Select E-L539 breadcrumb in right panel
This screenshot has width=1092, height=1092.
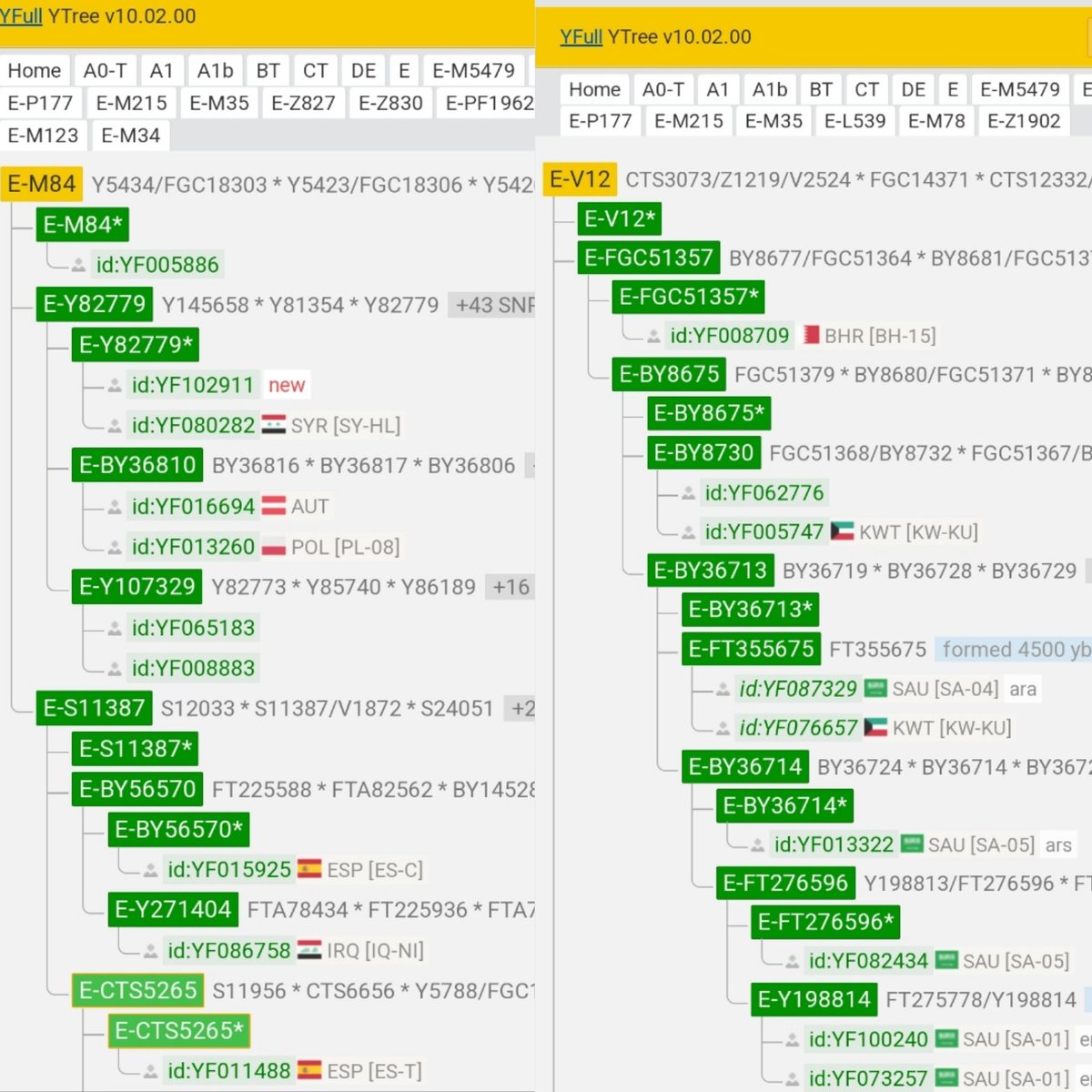854,121
